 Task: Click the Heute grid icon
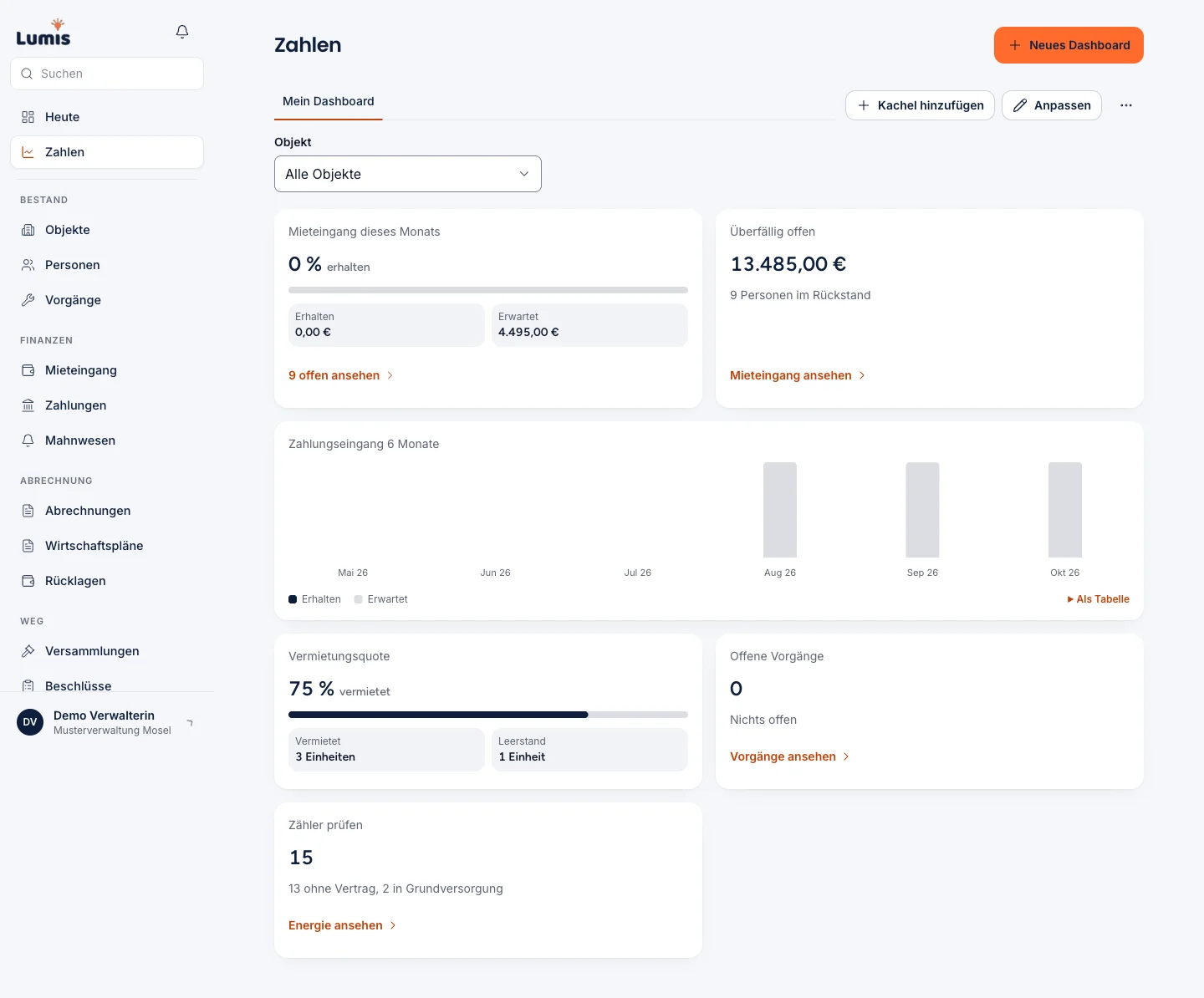[x=28, y=117]
